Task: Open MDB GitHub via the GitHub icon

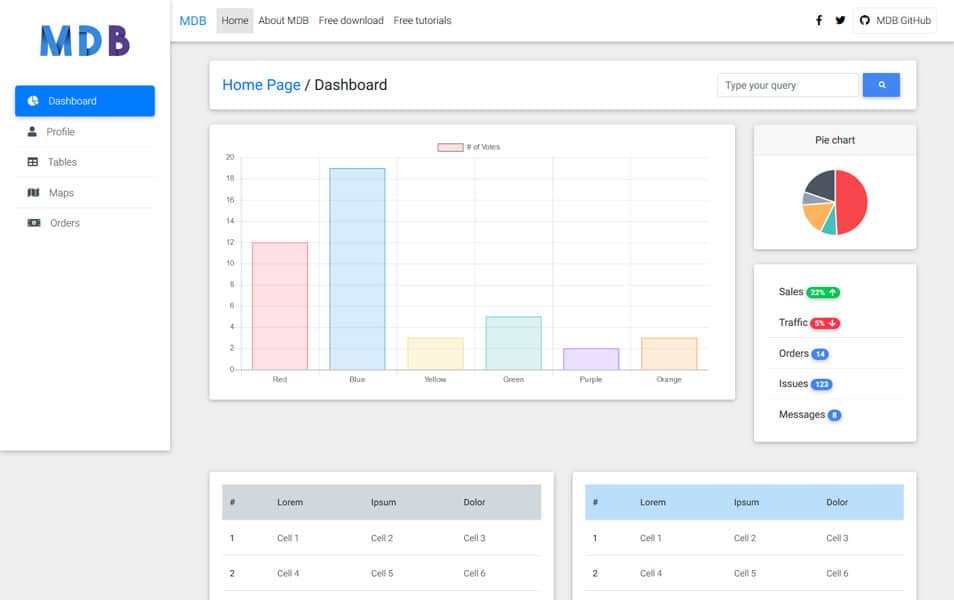Action: tap(863, 19)
